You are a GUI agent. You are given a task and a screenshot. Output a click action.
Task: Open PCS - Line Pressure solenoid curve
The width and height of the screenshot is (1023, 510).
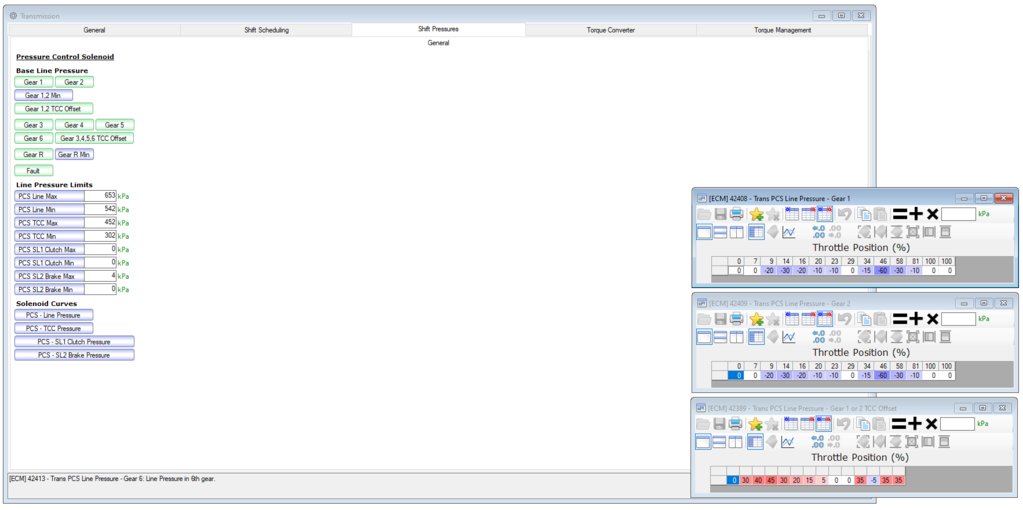click(53, 315)
